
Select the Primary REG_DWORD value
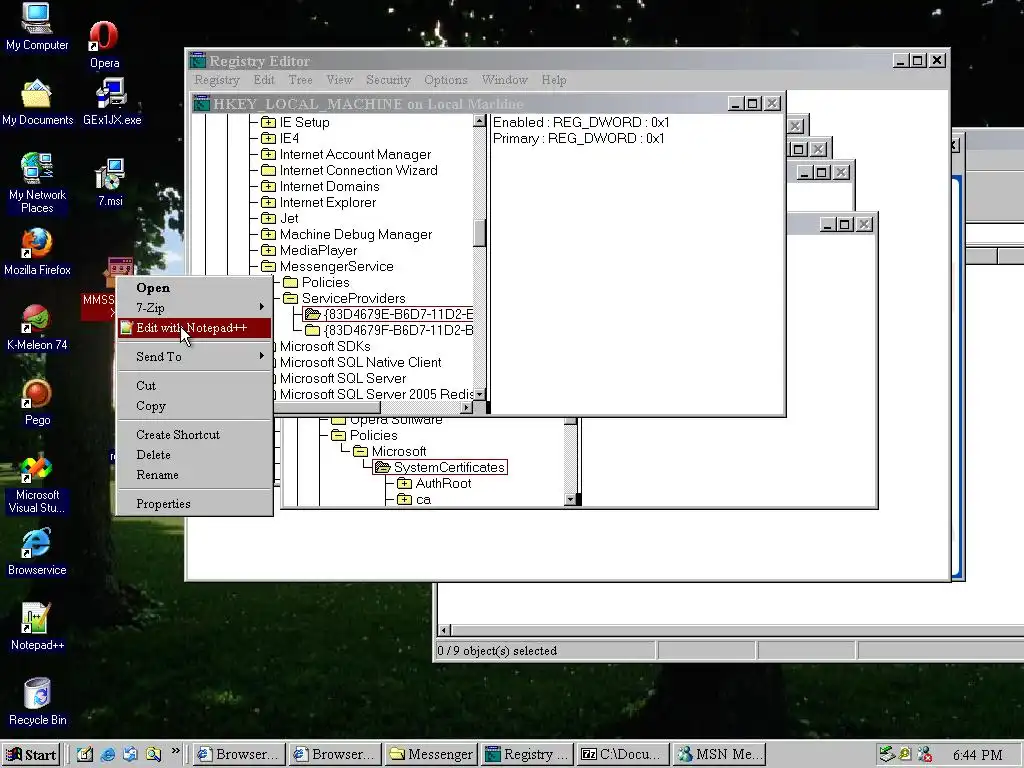[578, 138]
